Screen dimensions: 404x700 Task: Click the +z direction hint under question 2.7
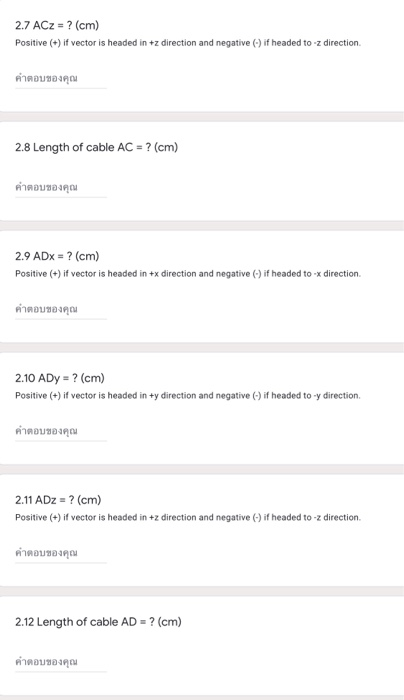coord(188,43)
